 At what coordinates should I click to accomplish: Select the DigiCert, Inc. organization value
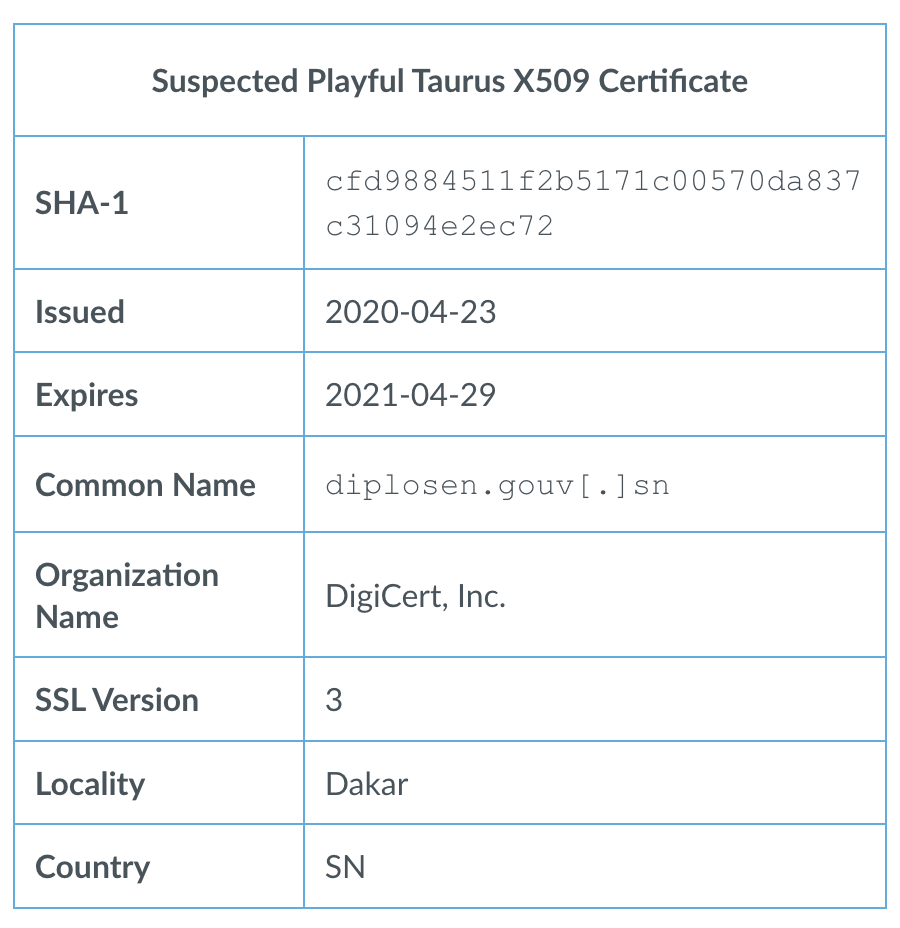click(x=416, y=597)
